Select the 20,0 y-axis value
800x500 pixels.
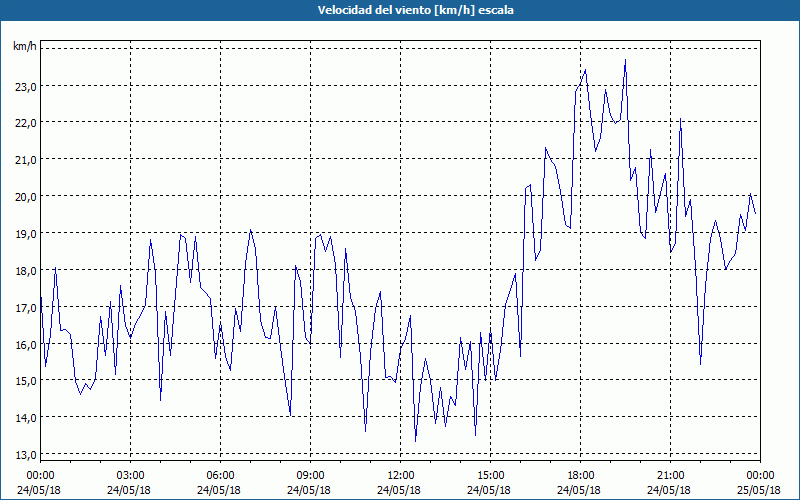[27, 197]
